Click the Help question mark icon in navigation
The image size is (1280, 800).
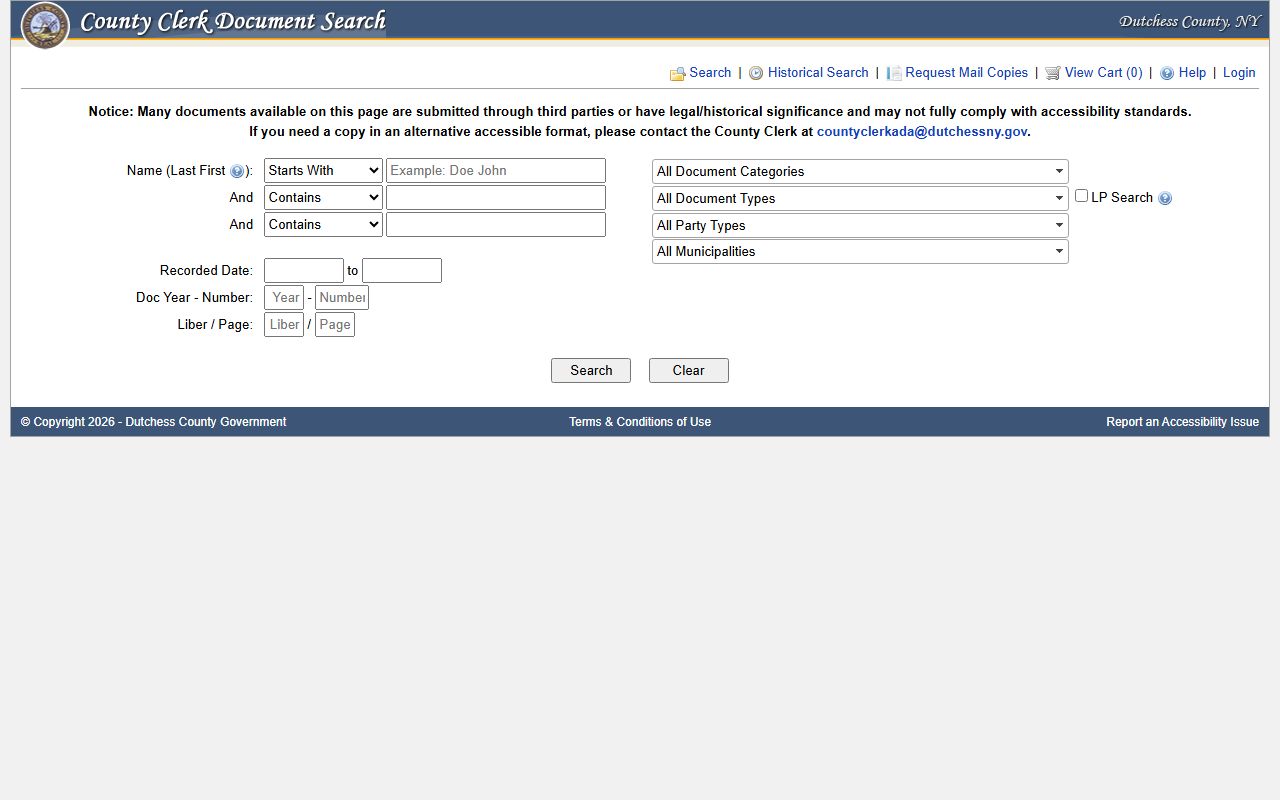pyautogui.click(x=1167, y=73)
